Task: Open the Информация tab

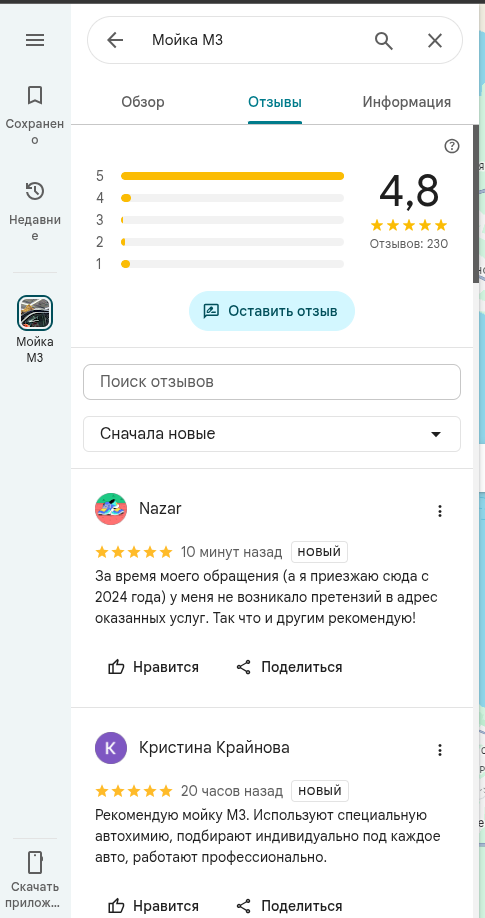Action: [x=407, y=102]
